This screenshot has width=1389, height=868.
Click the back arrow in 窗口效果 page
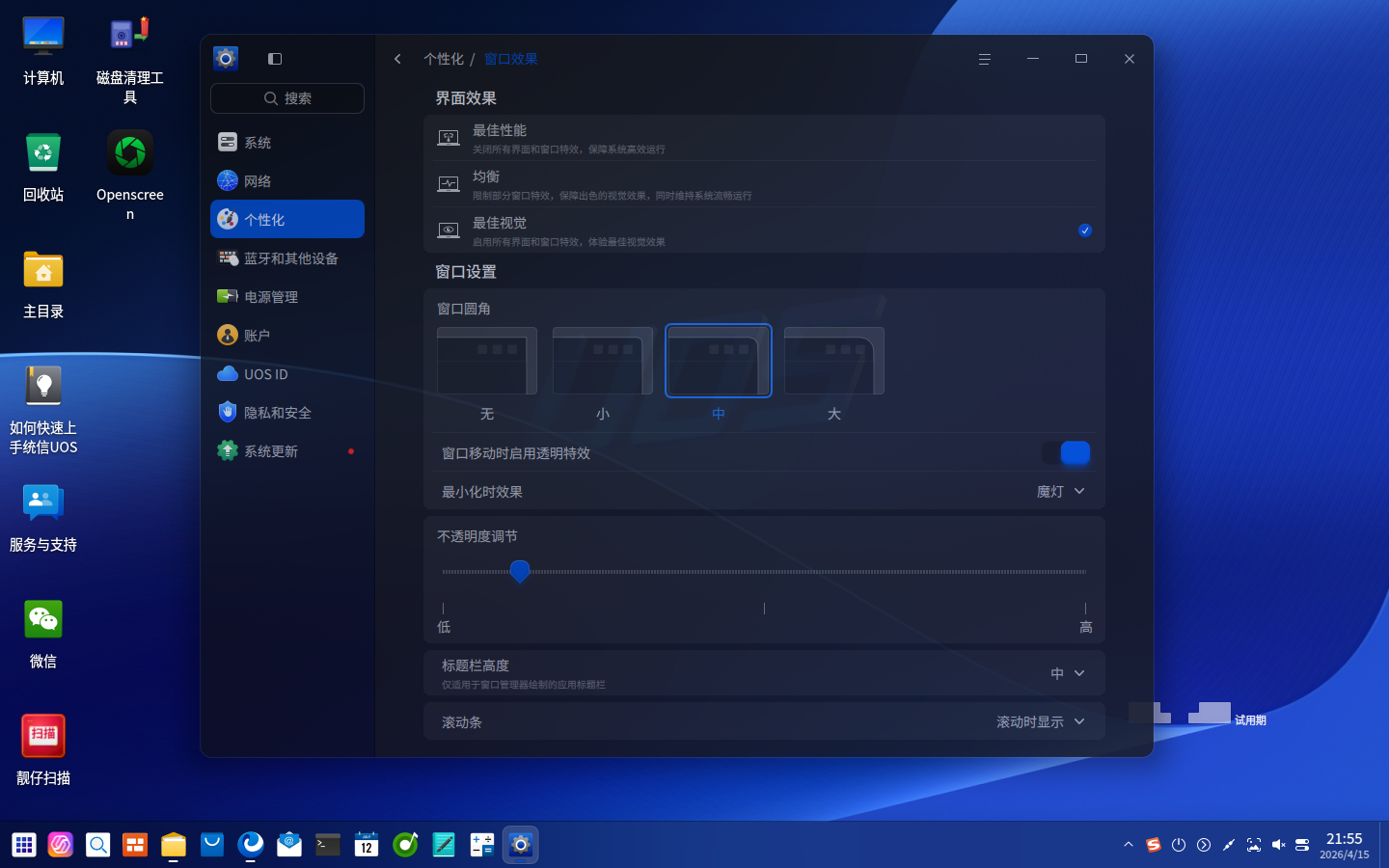coord(397,59)
